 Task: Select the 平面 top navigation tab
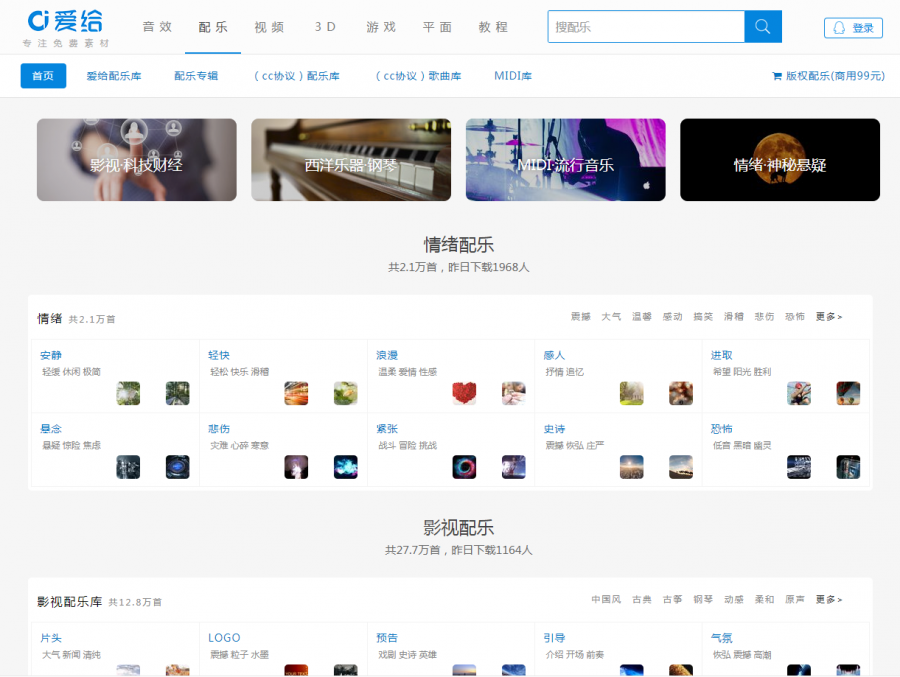click(x=437, y=27)
